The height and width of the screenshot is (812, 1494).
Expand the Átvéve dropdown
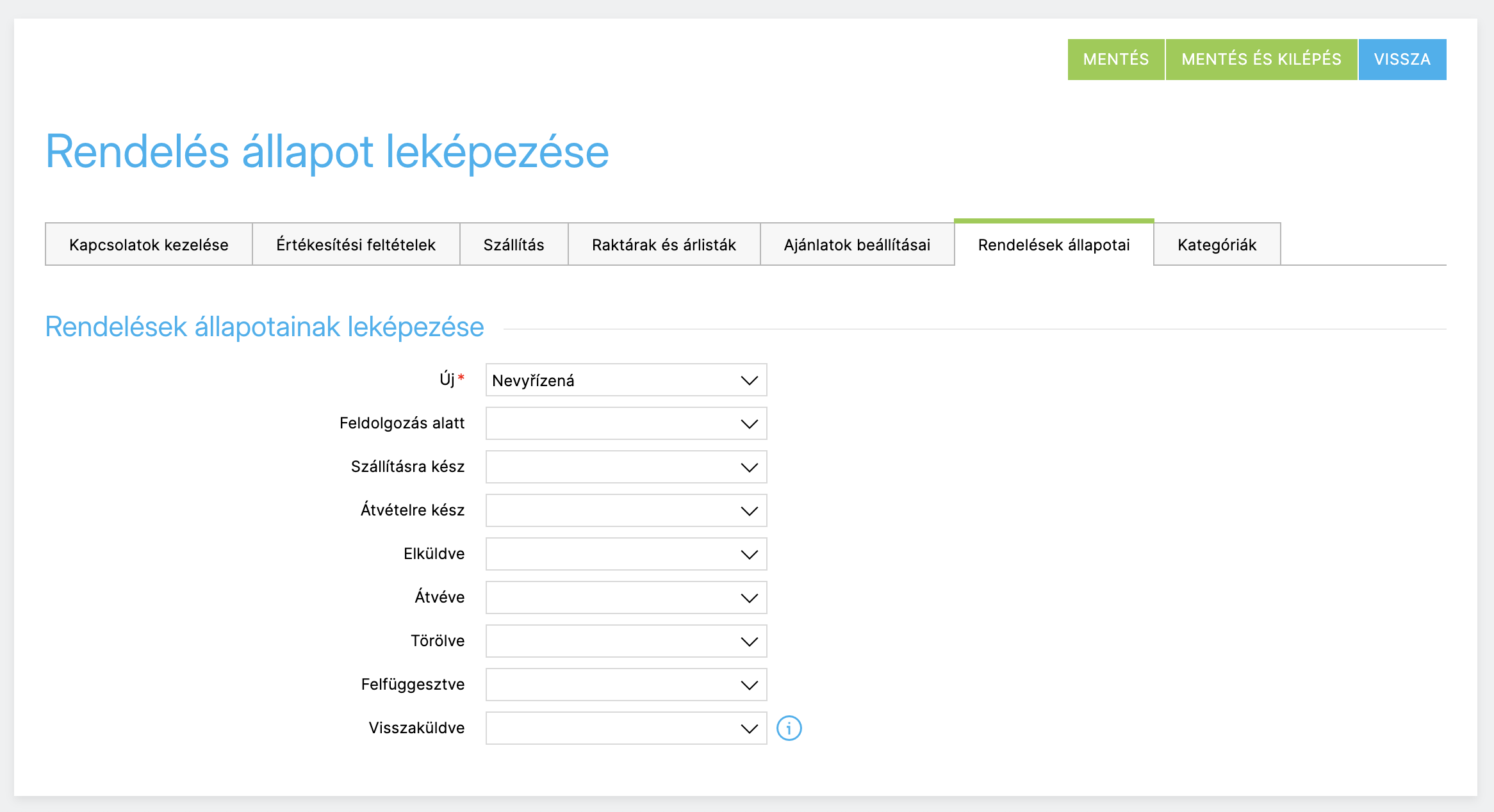tap(626, 598)
